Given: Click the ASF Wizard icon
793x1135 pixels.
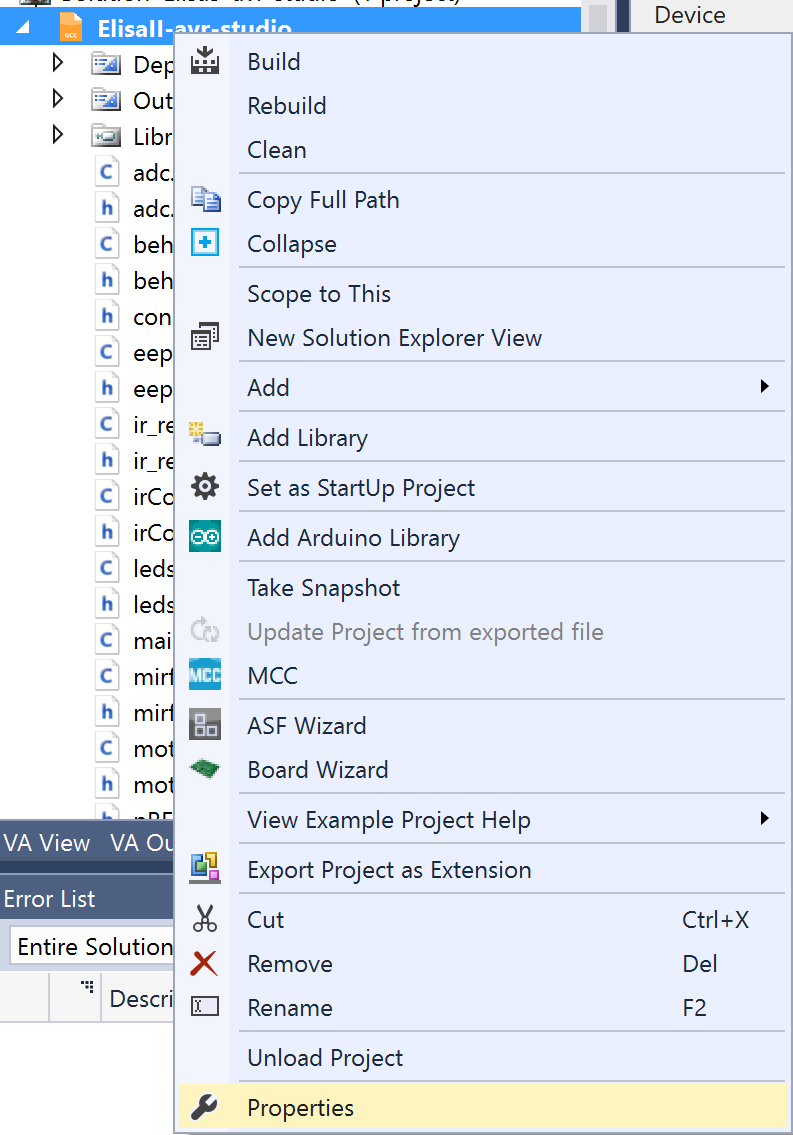Looking at the screenshot, I should point(205,726).
